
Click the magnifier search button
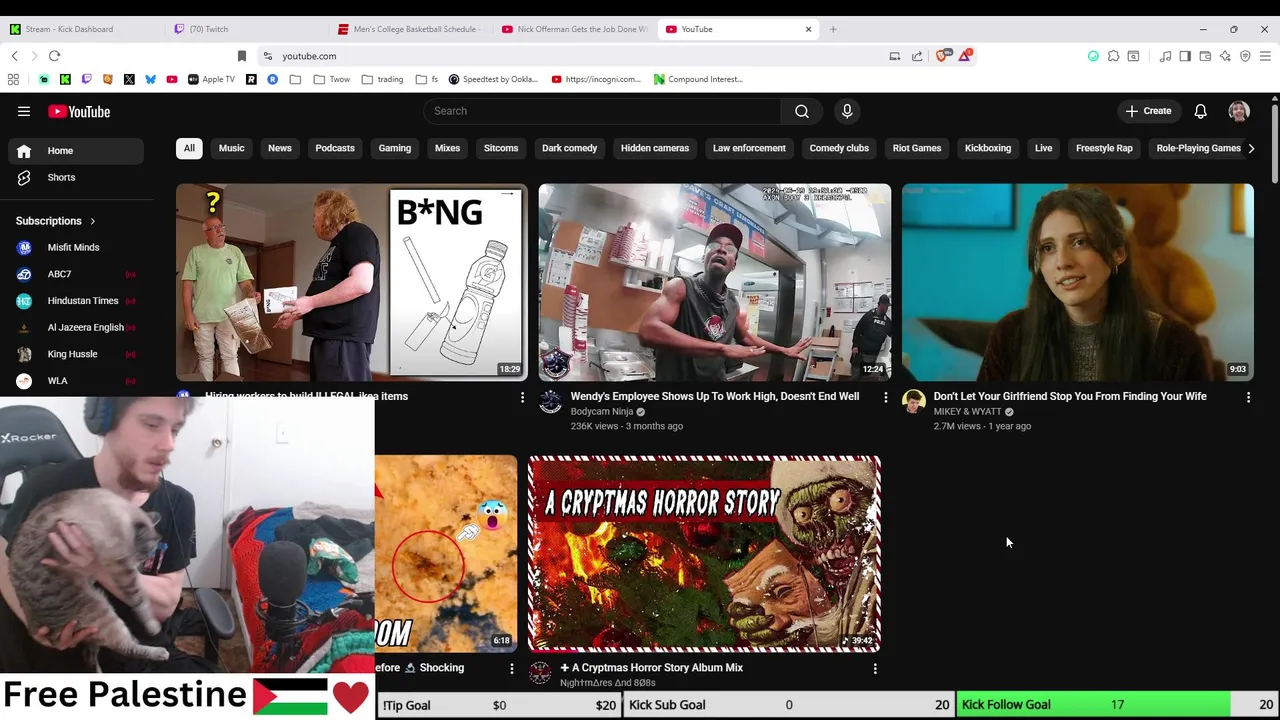tap(802, 111)
